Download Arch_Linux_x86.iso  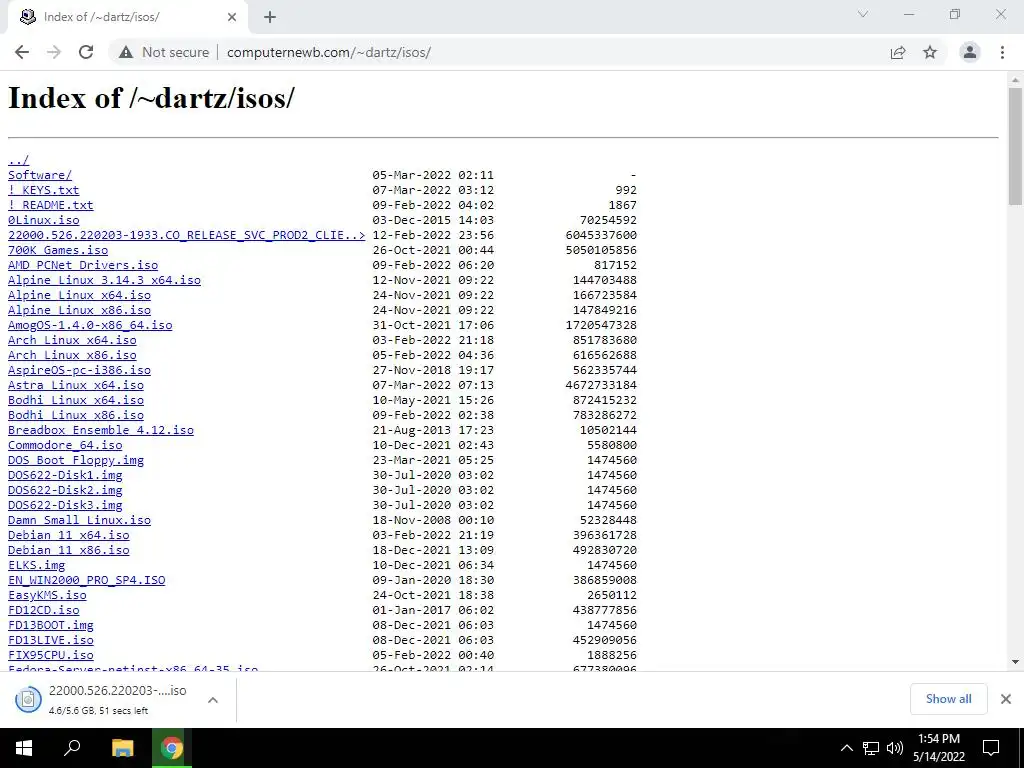72,355
